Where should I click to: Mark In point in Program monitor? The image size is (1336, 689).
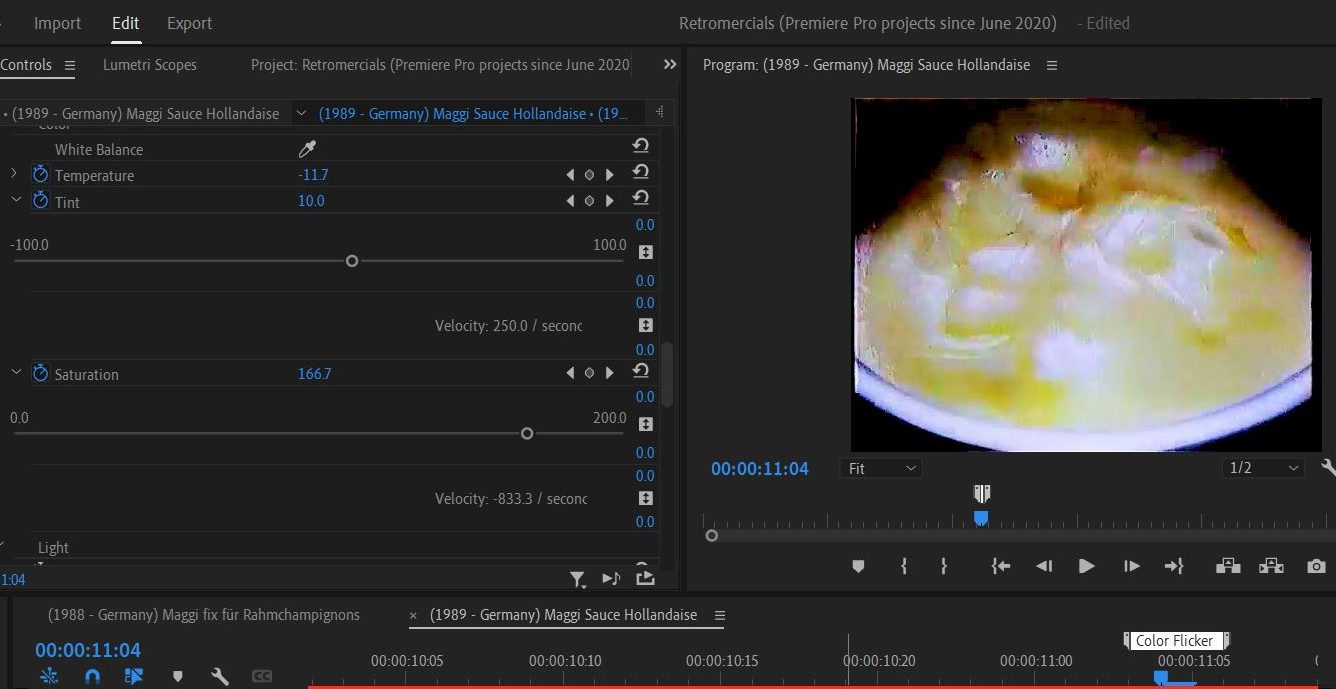tap(904, 566)
